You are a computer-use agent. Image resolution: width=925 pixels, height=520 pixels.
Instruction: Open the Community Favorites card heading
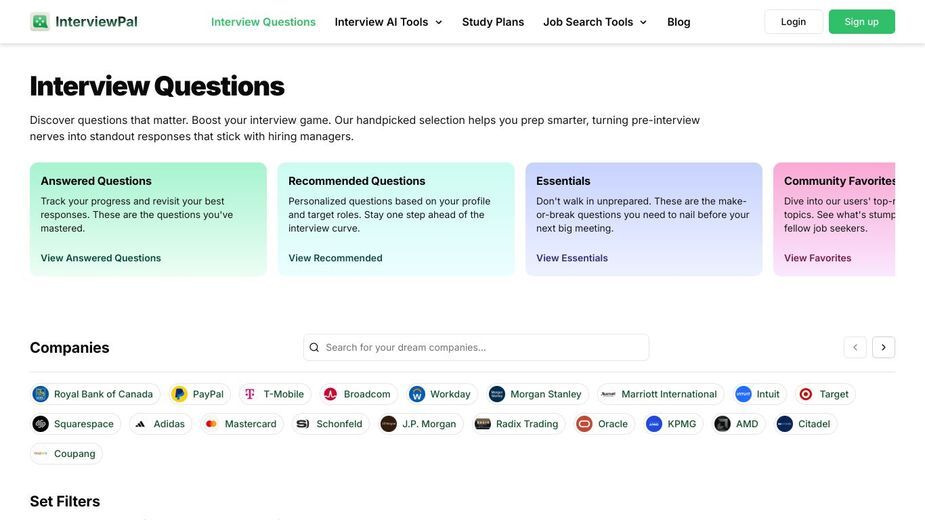click(x=839, y=181)
